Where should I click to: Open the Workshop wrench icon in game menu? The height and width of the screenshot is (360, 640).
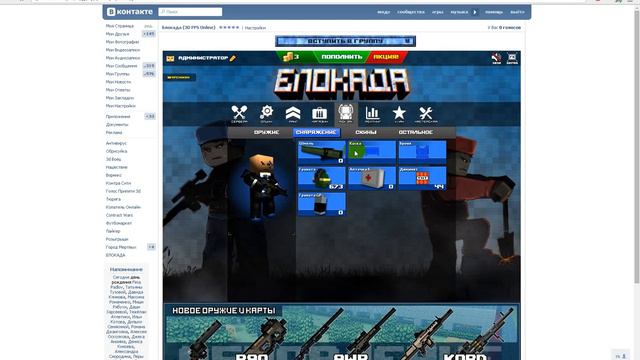click(426, 114)
